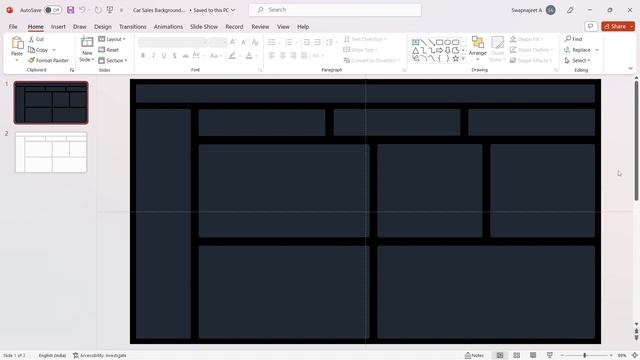
Task: Click Accessibility: Investigate in status bar
Action: click(100, 356)
